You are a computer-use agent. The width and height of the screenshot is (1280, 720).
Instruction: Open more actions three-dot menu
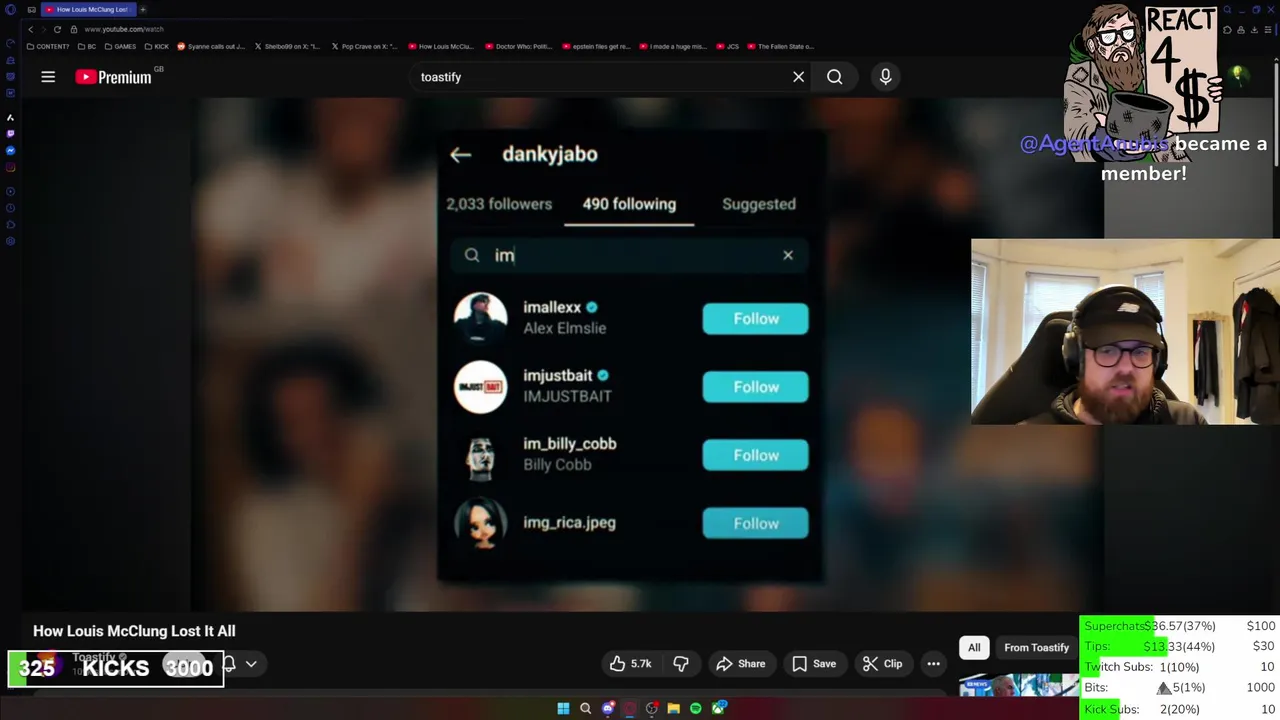pos(933,664)
